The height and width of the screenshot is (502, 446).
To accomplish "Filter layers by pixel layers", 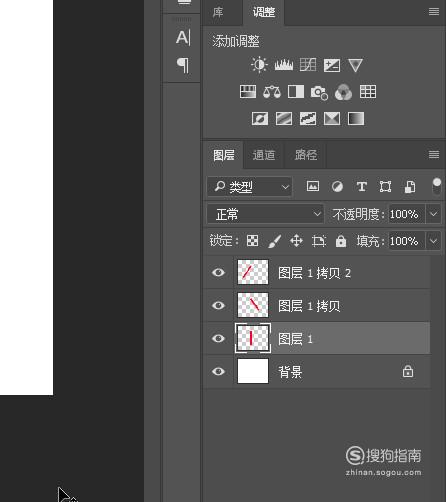I will pos(313,186).
